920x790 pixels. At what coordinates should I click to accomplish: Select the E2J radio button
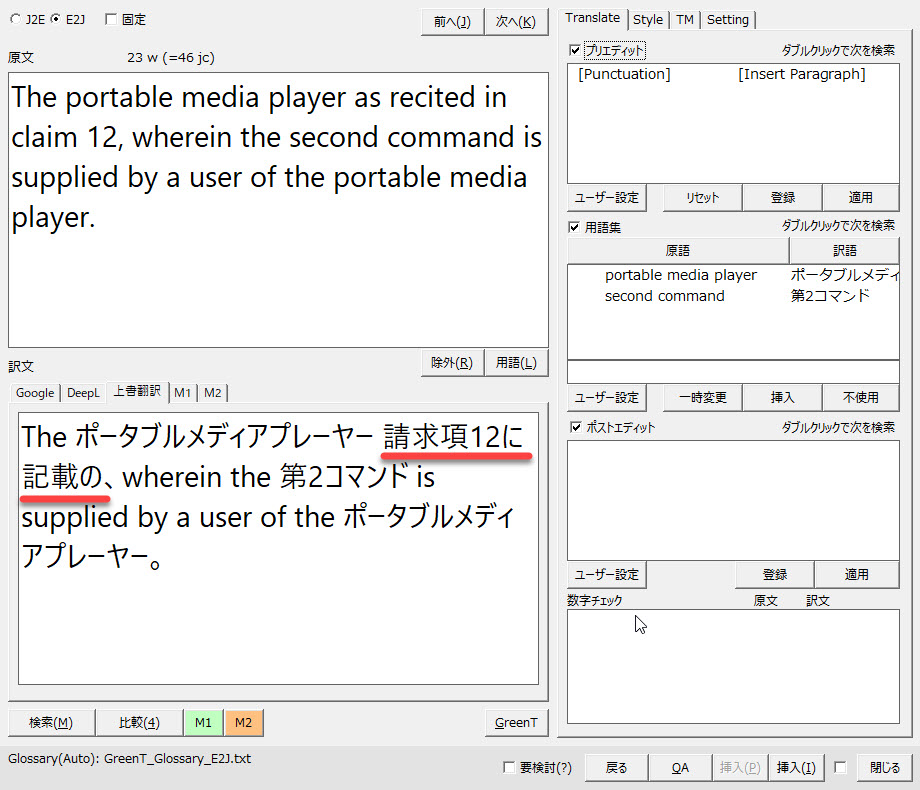(x=56, y=19)
